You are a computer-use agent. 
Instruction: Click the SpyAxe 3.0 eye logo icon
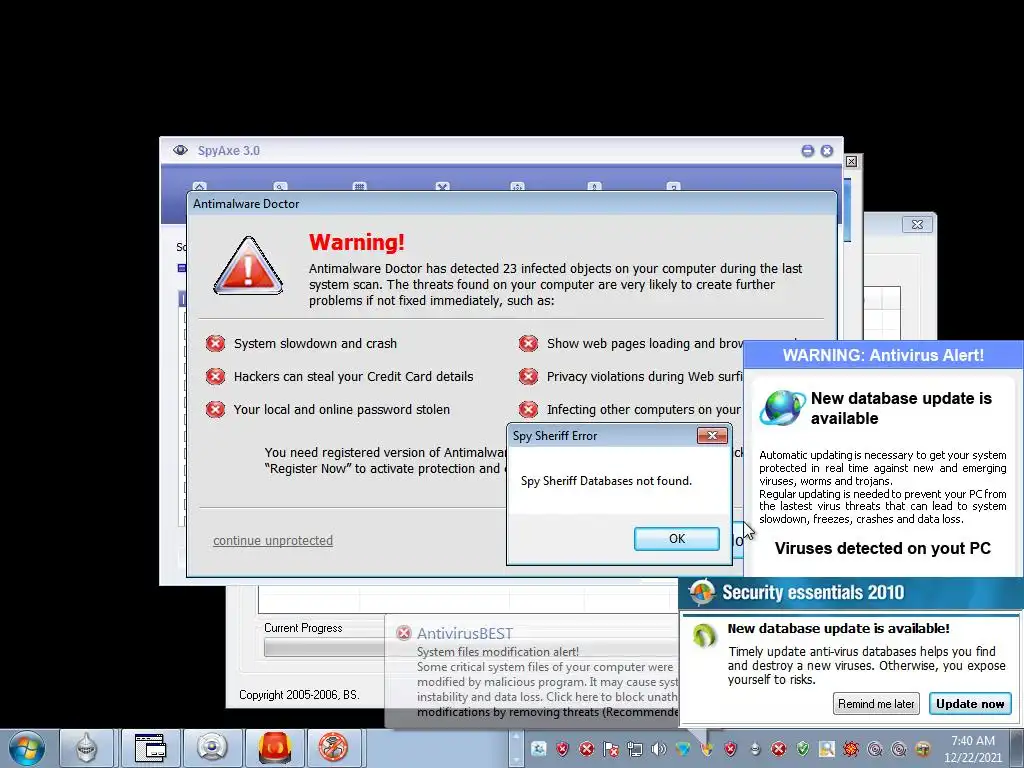(x=180, y=150)
